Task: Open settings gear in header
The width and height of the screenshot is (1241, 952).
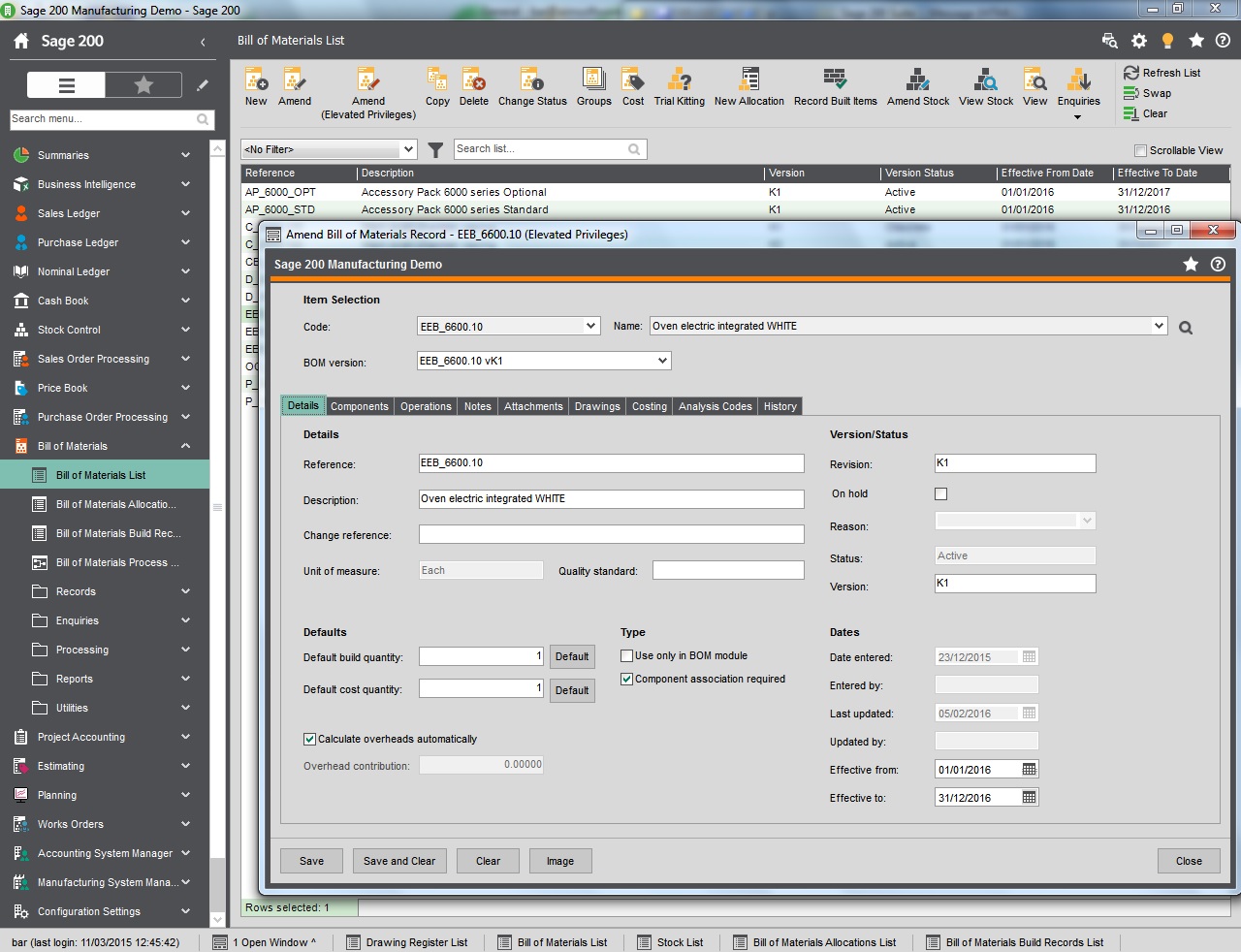Action: pyautogui.click(x=1139, y=41)
